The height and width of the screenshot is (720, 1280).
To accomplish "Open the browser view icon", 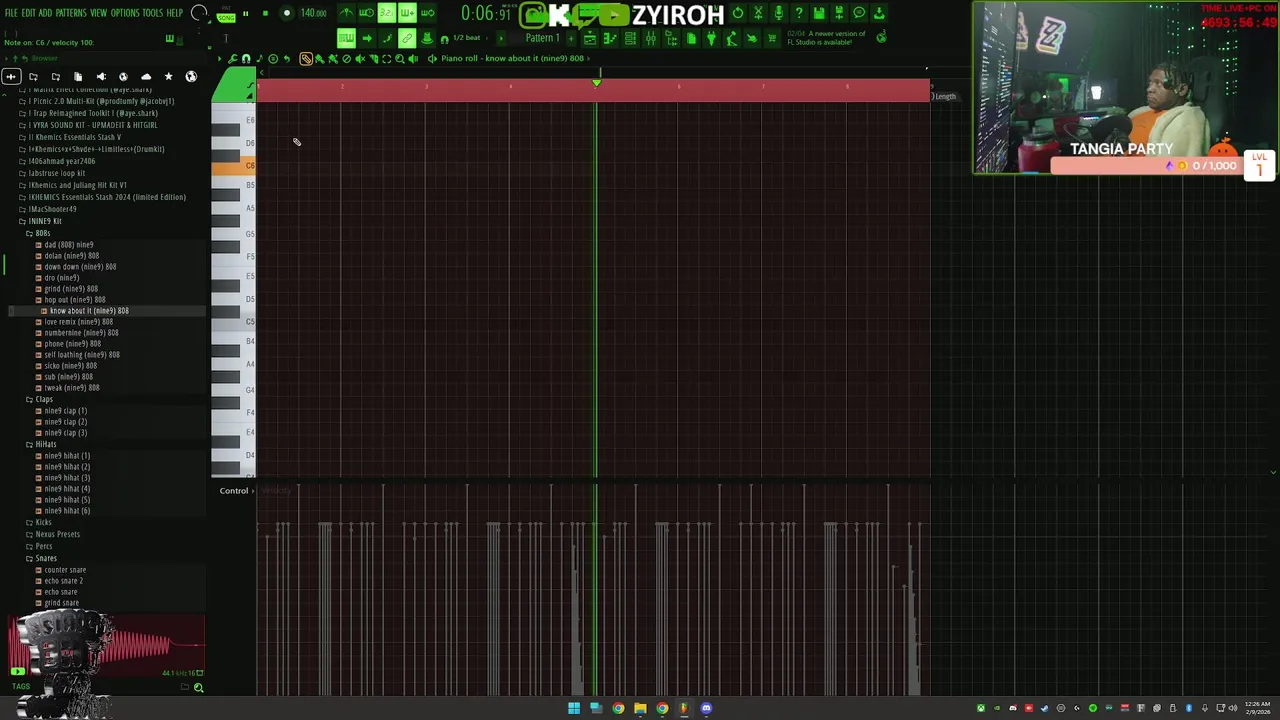I will pos(671,38).
